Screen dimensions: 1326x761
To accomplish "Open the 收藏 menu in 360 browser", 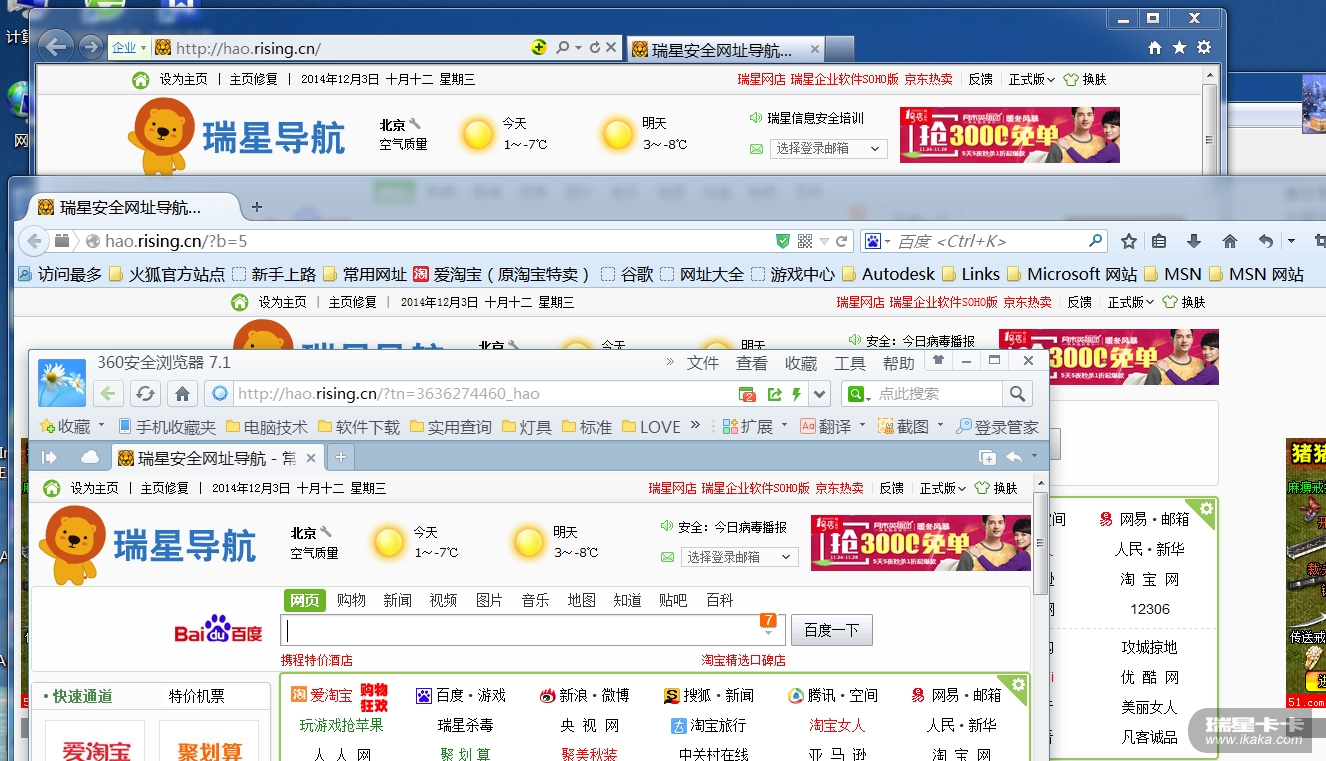I will [801, 363].
